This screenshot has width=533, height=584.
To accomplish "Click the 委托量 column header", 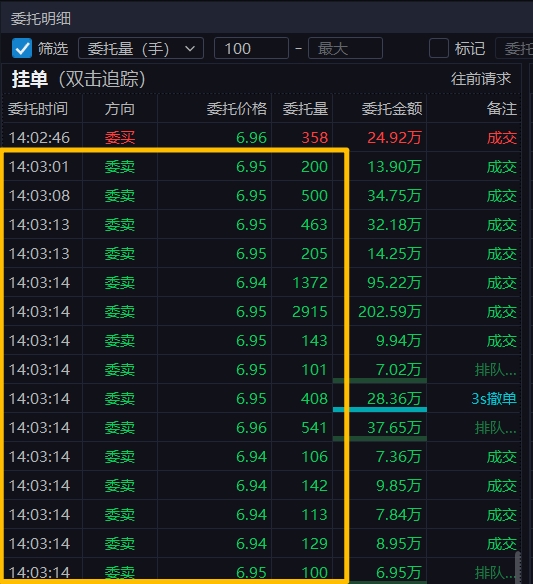I will (x=305, y=109).
